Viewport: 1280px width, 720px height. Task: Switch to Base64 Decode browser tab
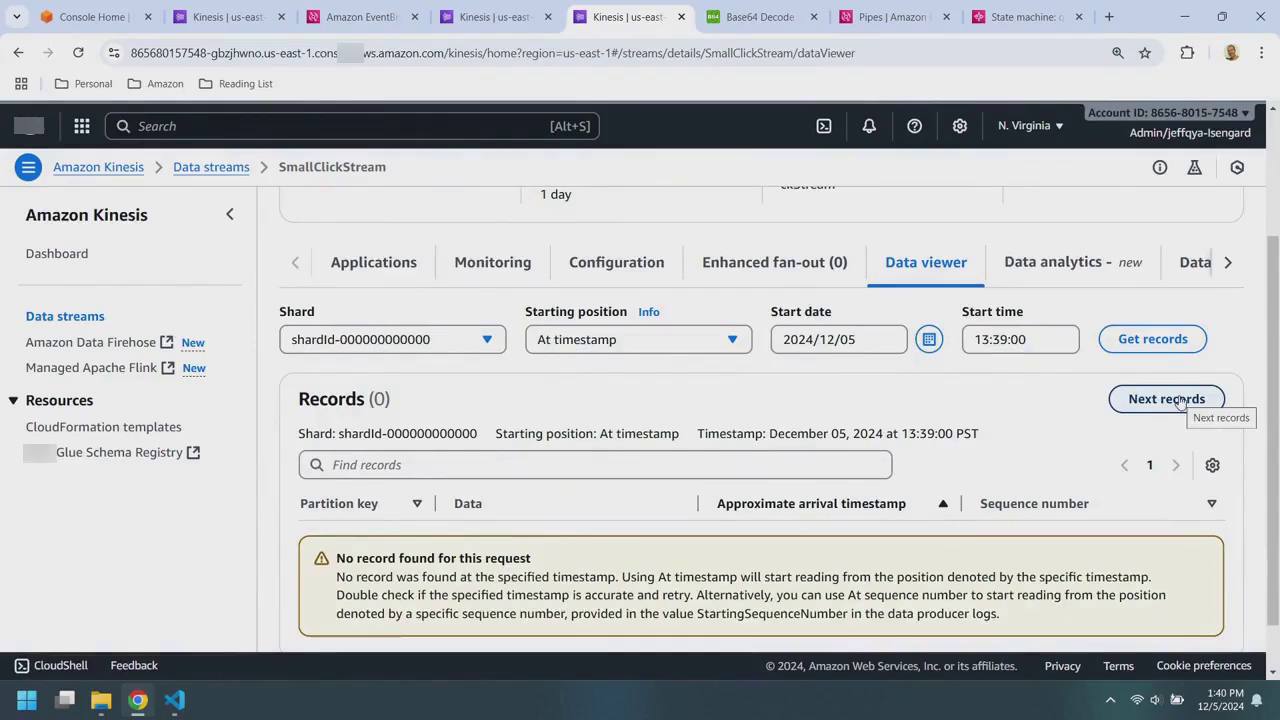point(760,17)
